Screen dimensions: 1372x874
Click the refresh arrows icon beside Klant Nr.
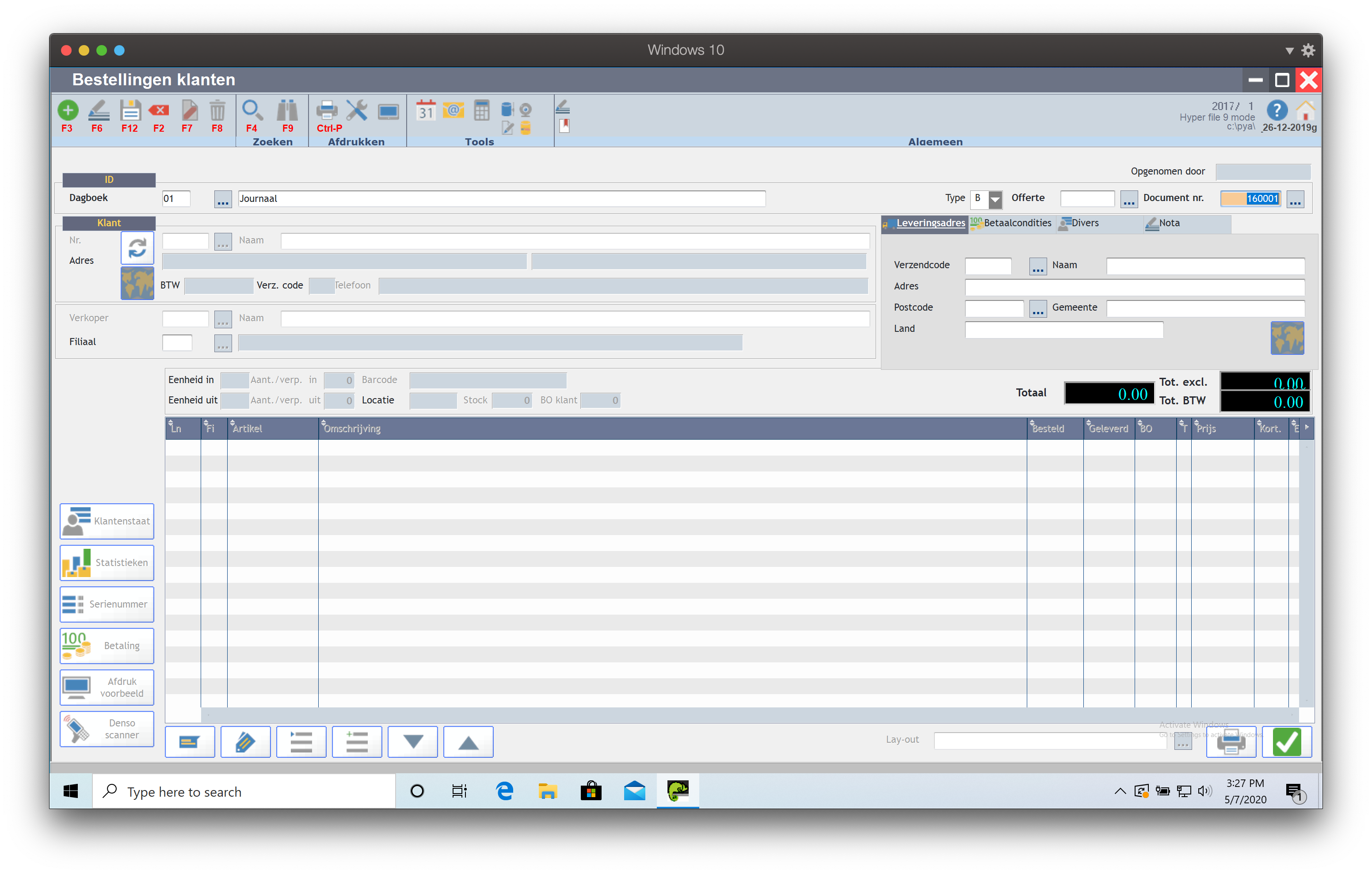click(137, 248)
